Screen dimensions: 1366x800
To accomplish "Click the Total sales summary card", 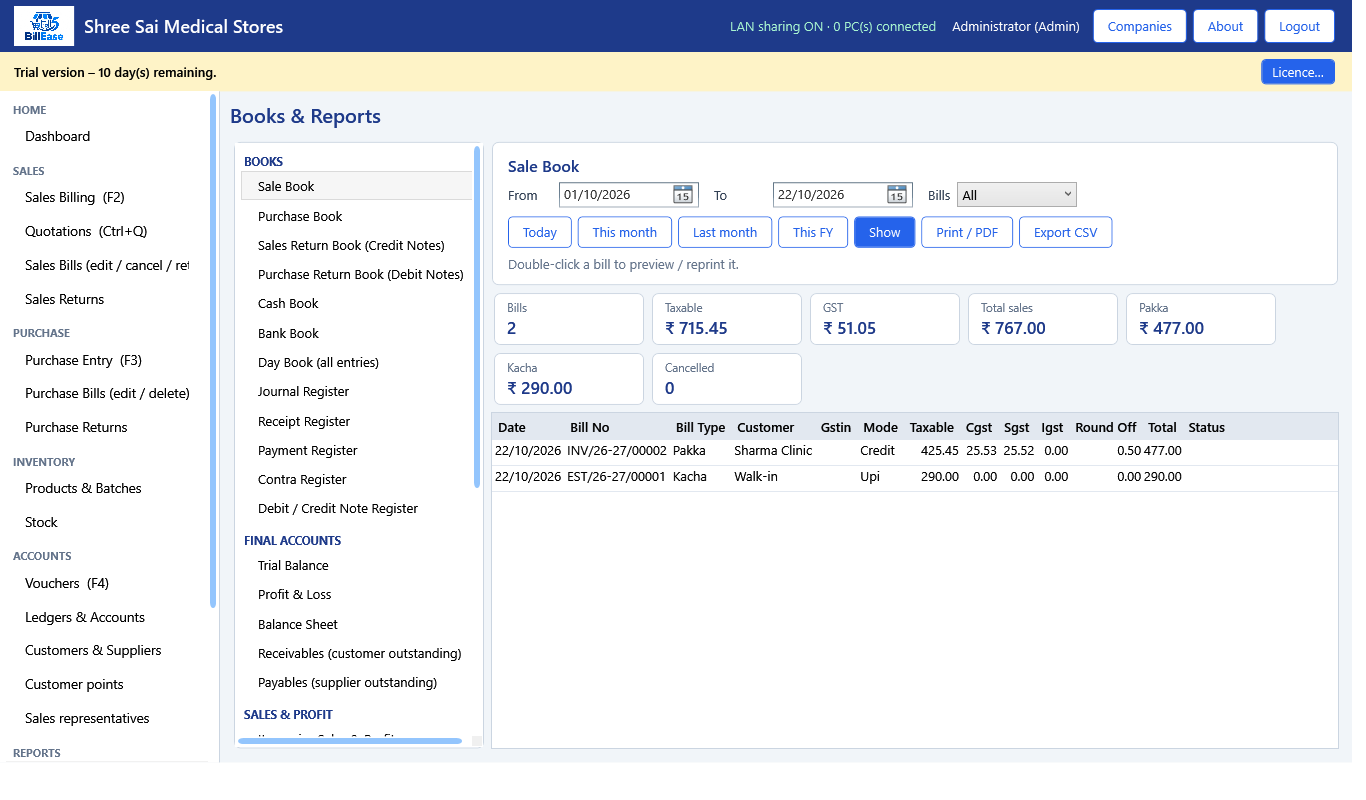I will [1043, 319].
